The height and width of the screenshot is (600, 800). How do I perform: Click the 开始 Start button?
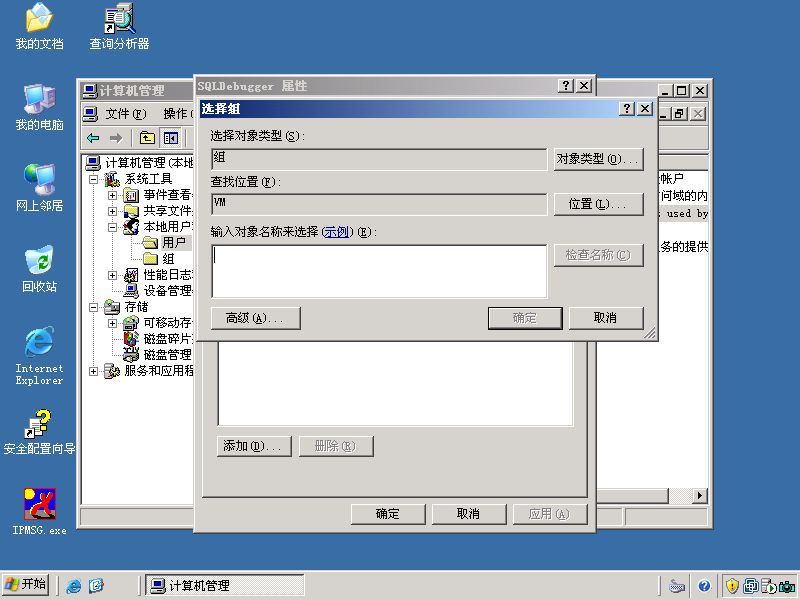click(26, 585)
